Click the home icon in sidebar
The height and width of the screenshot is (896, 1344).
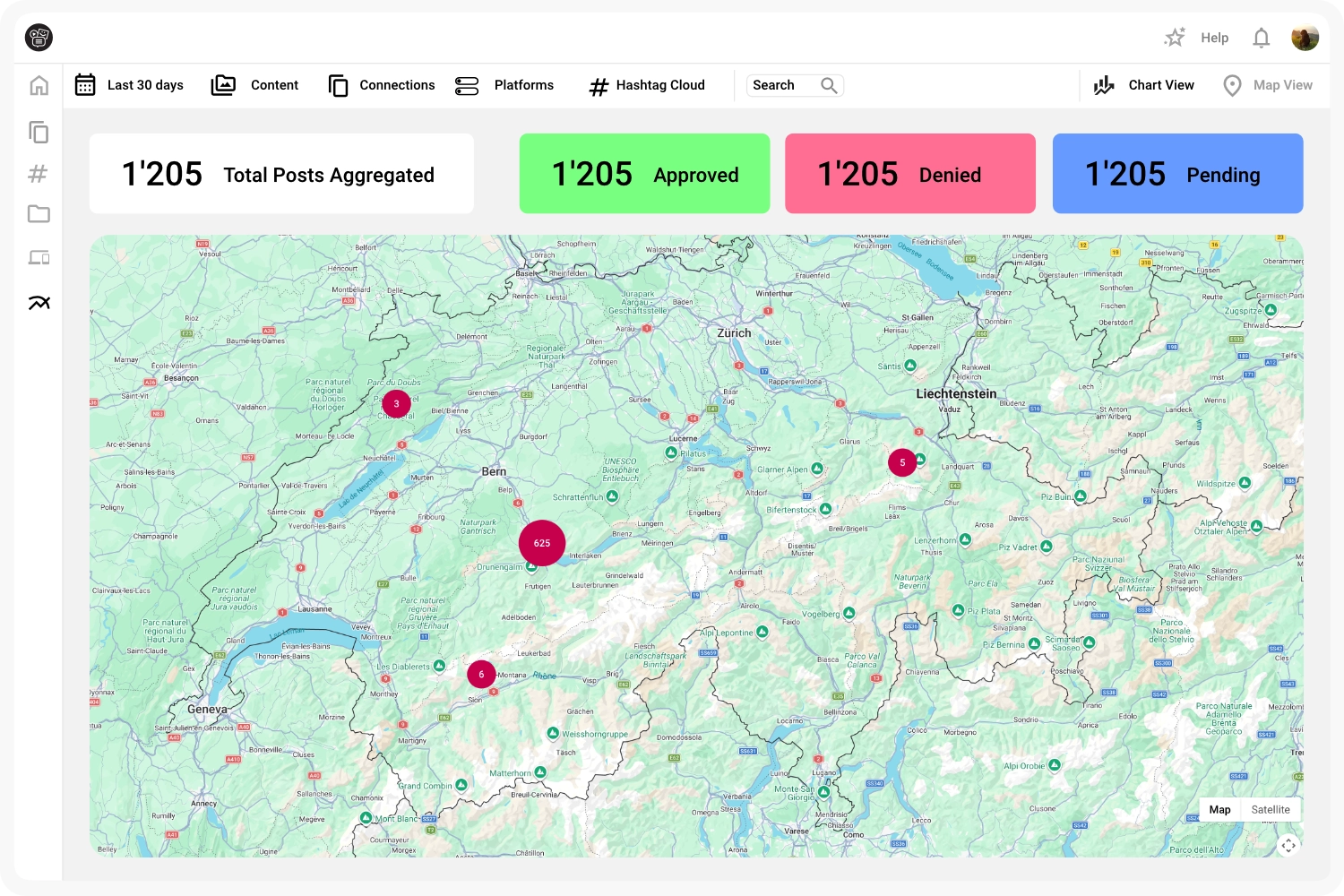tap(39, 86)
